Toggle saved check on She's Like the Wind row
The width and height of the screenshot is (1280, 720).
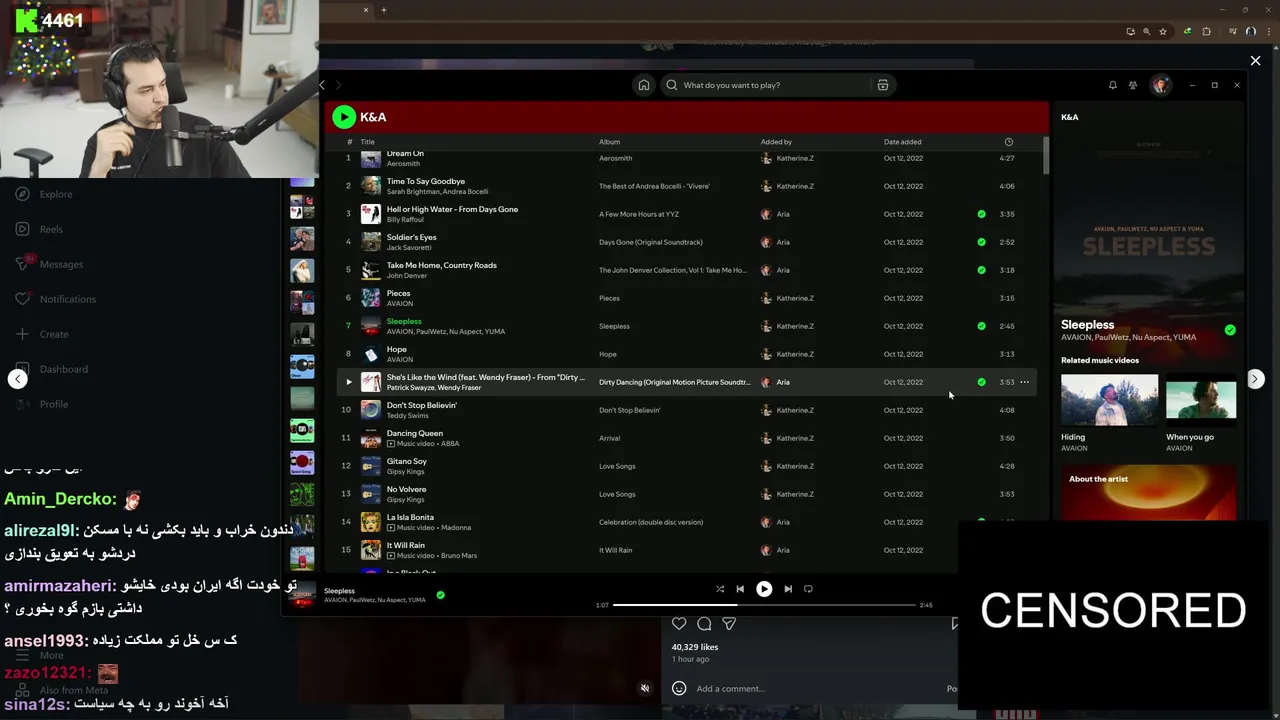[x=981, y=382]
